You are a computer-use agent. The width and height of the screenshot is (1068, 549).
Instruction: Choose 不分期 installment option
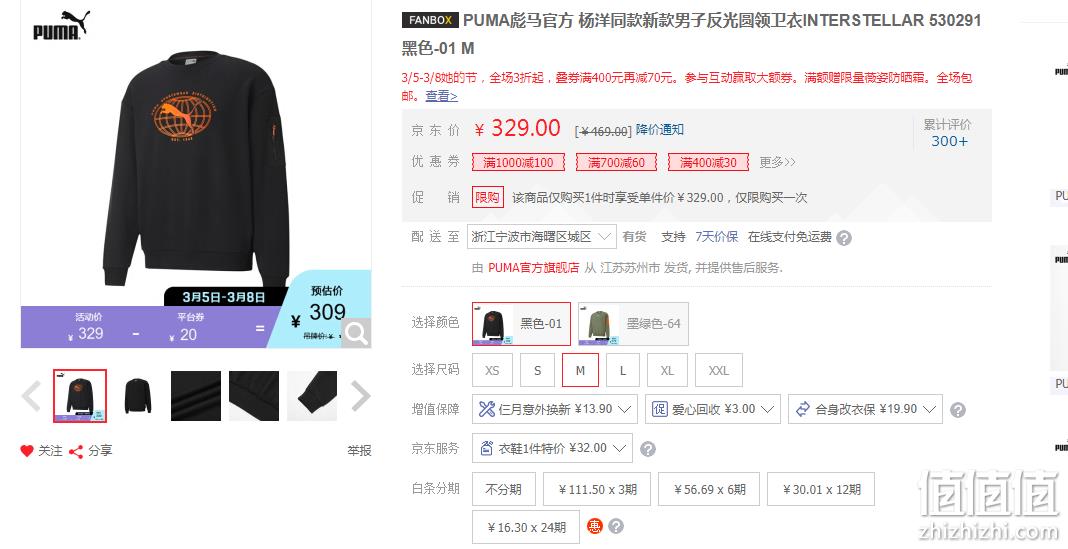(503, 489)
